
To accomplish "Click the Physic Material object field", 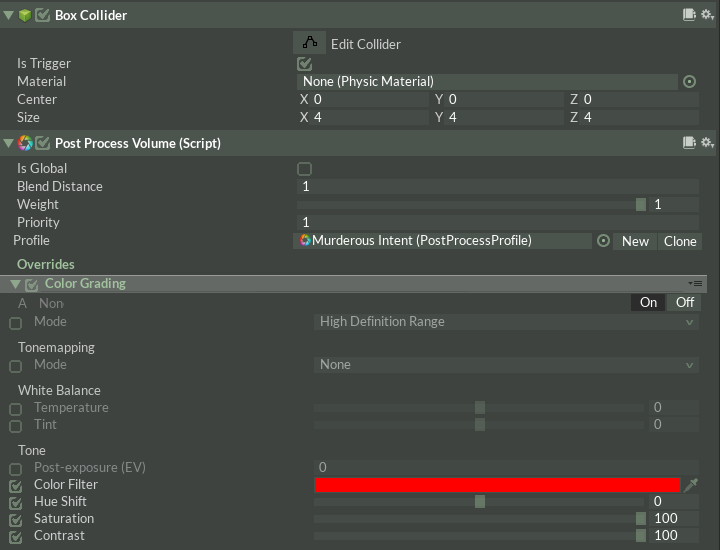I will [x=487, y=82].
